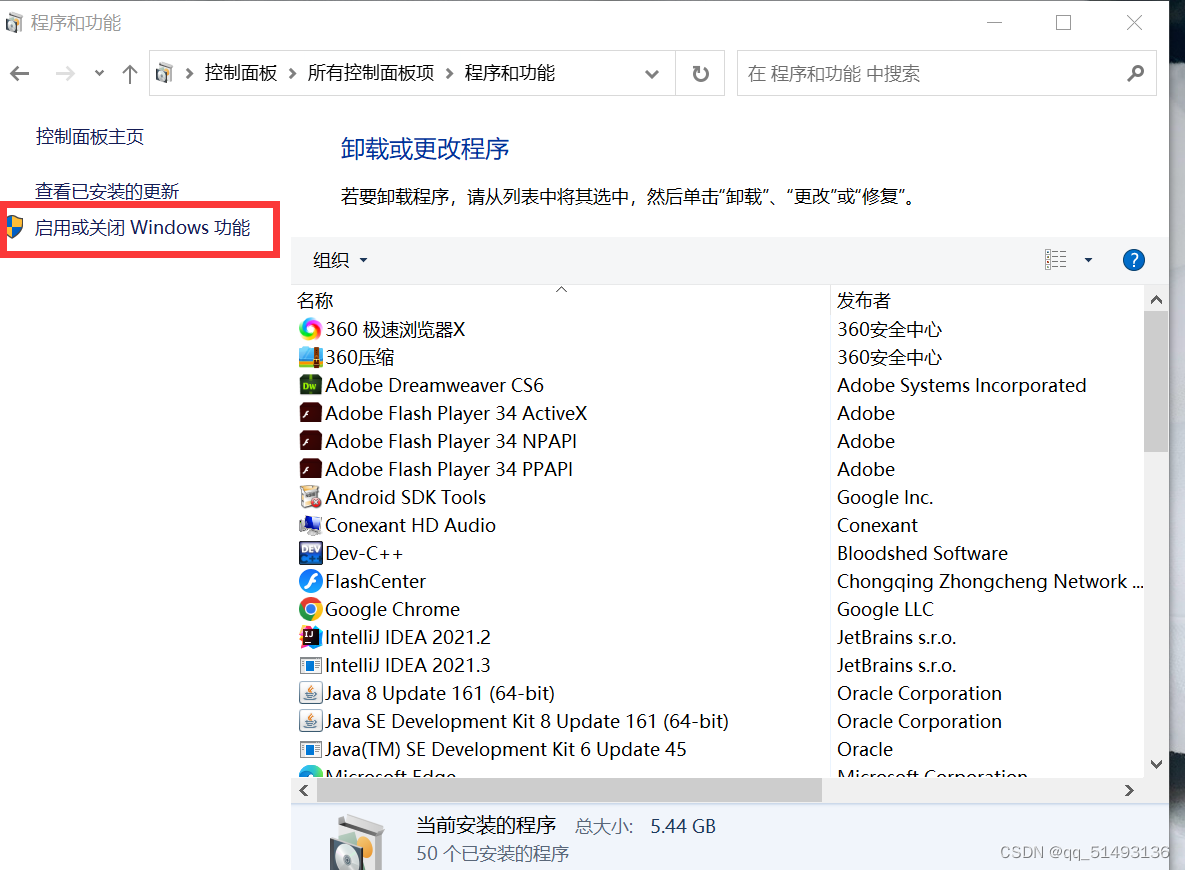The width and height of the screenshot is (1185, 870).
Task: Click the view layout icon
Action: 1055,260
